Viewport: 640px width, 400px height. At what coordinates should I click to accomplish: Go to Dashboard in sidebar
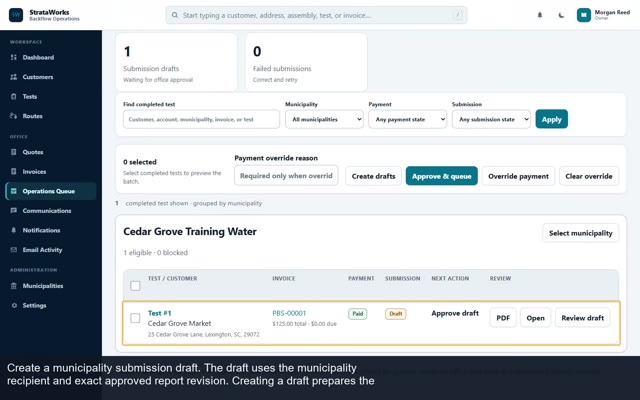[51, 58]
